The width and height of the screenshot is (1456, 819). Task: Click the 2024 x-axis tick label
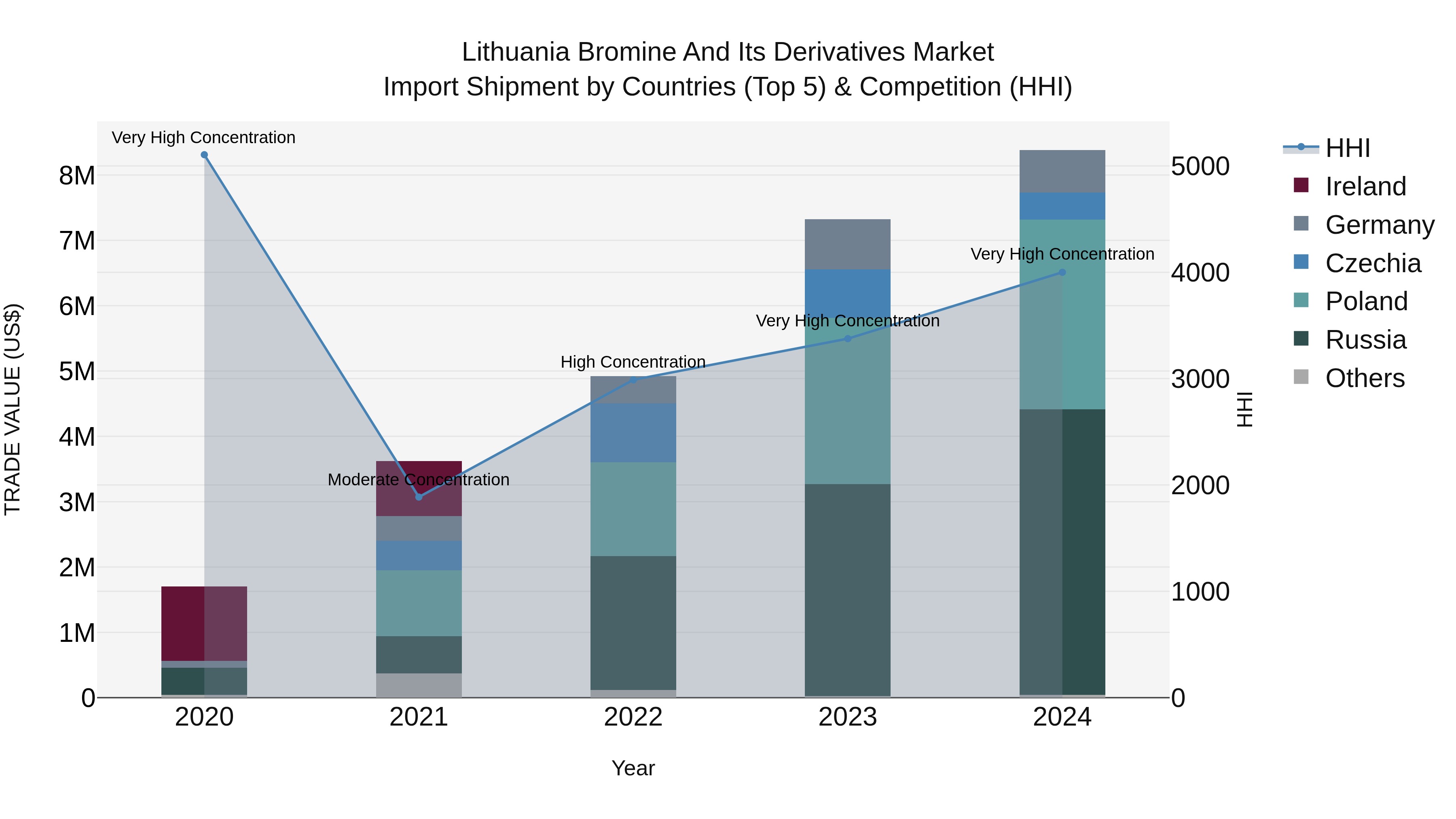(1062, 717)
